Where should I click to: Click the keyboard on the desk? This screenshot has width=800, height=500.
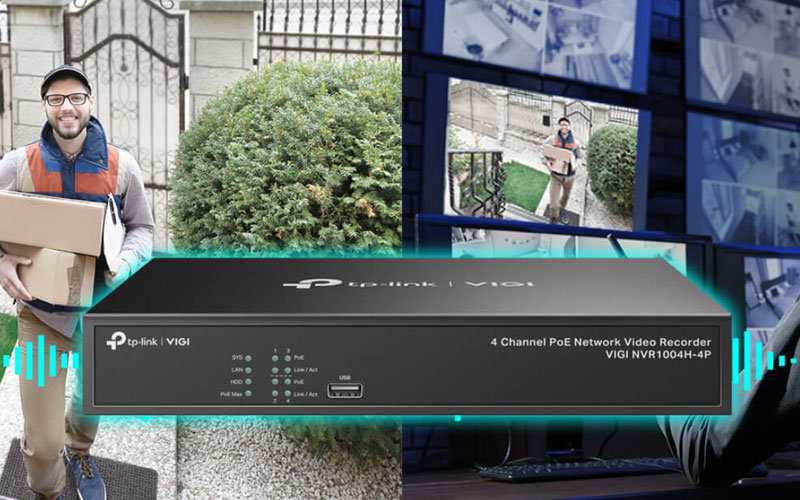(577, 468)
